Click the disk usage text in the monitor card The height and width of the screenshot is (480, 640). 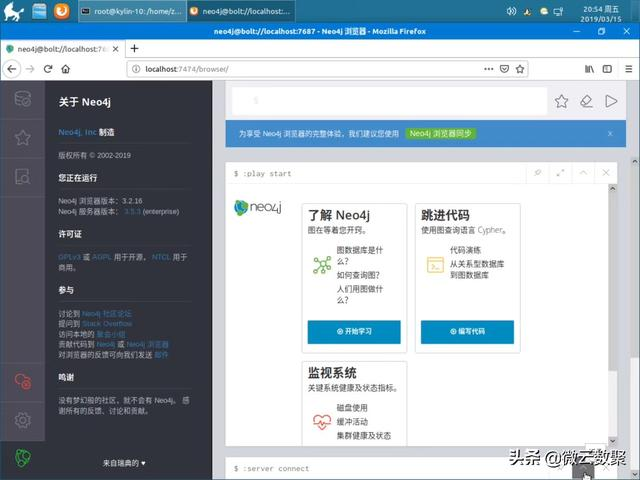pos(352,408)
